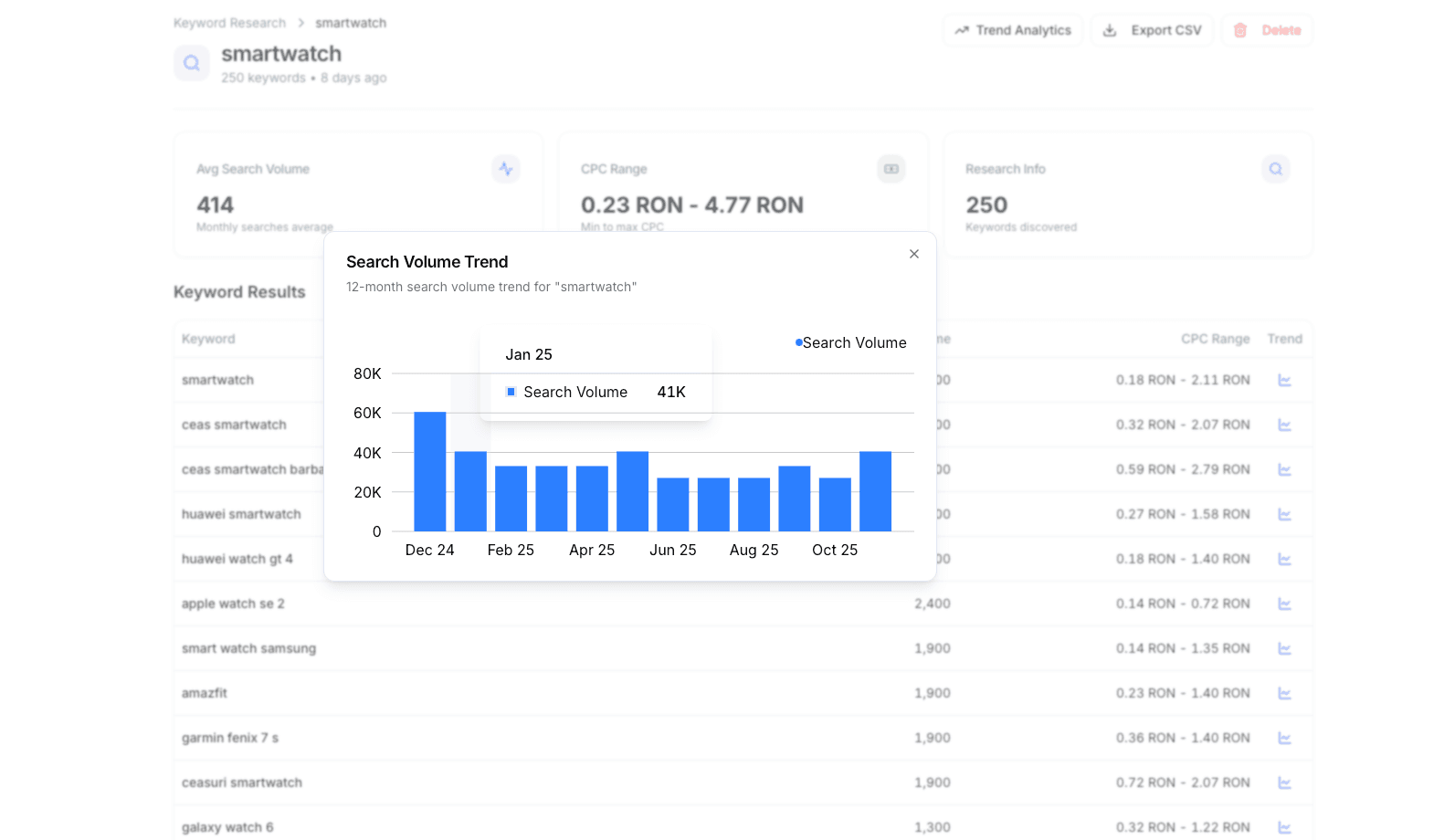Click trend icon for galaxy watch 6
This screenshot has height=840, width=1444.
1284,827
